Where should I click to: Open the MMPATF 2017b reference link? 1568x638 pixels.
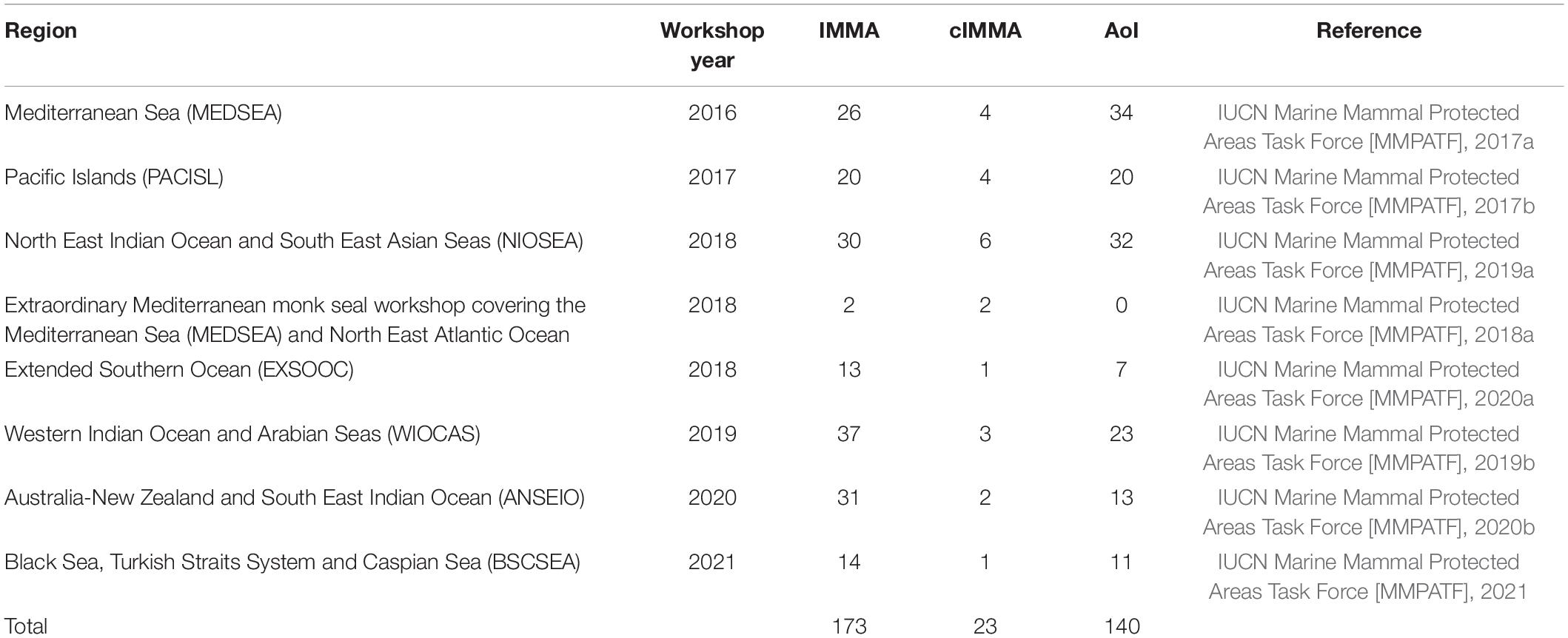click(1368, 192)
